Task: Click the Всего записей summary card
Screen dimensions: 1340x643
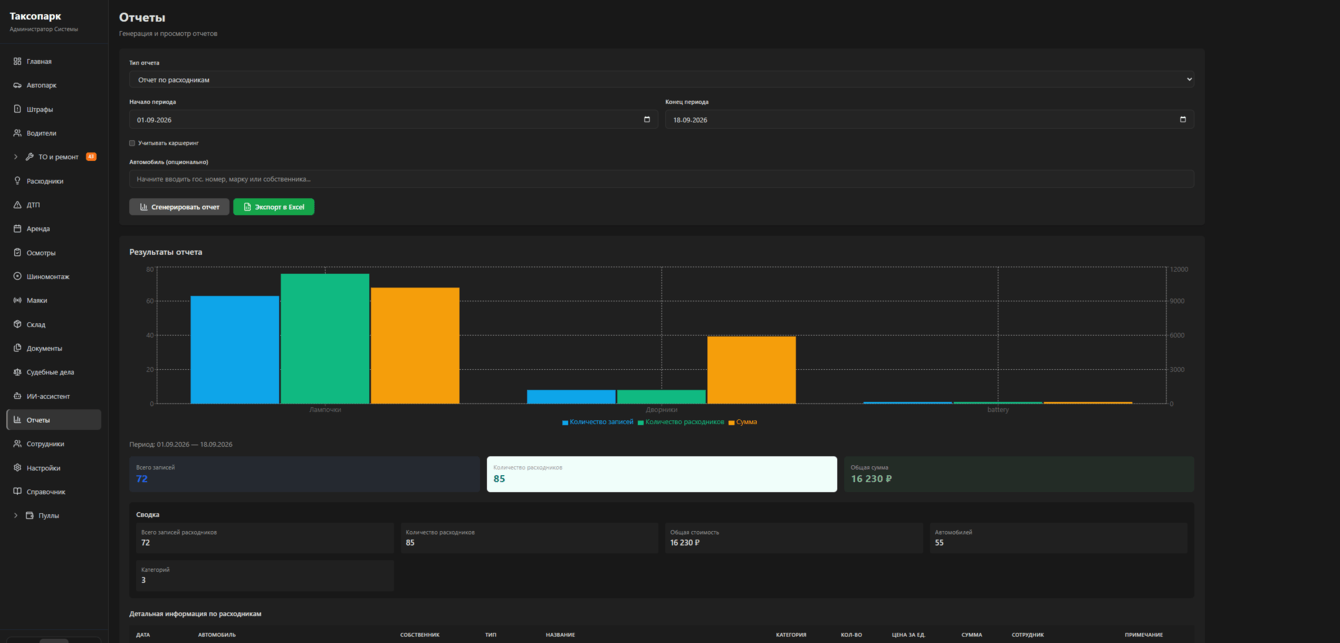Action: pos(304,474)
